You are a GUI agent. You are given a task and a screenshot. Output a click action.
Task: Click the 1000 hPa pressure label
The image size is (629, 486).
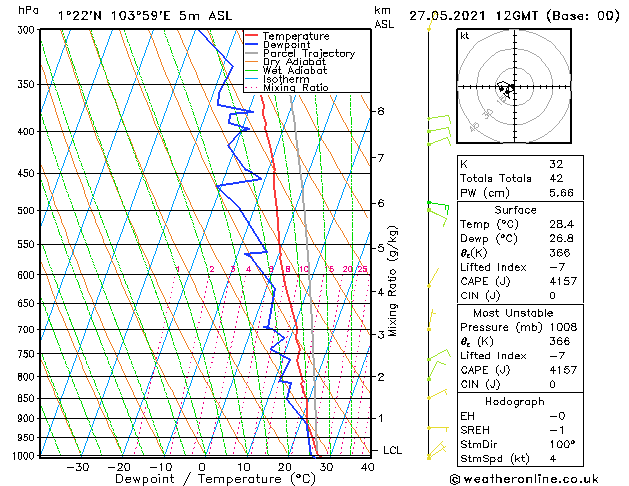pyautogui.click(x=25, y=456)
